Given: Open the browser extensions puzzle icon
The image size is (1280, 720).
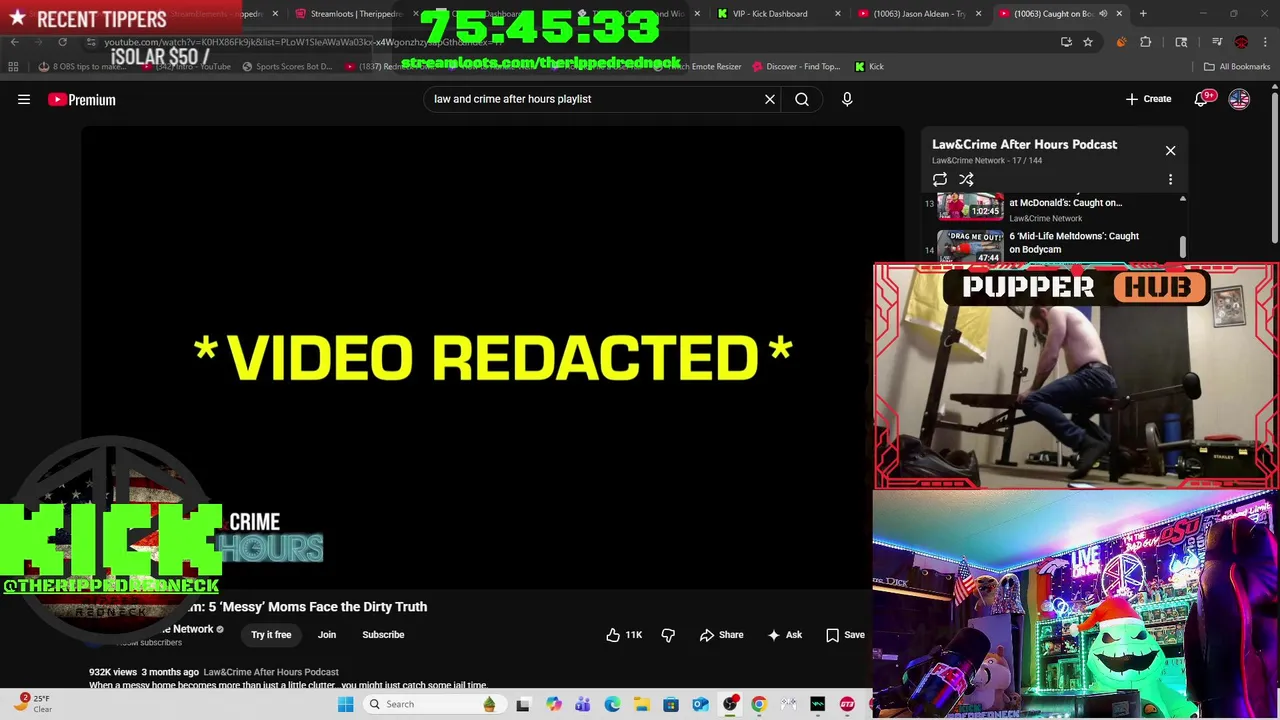Looking at the screenshot, I should click(x=1145, y=42).
